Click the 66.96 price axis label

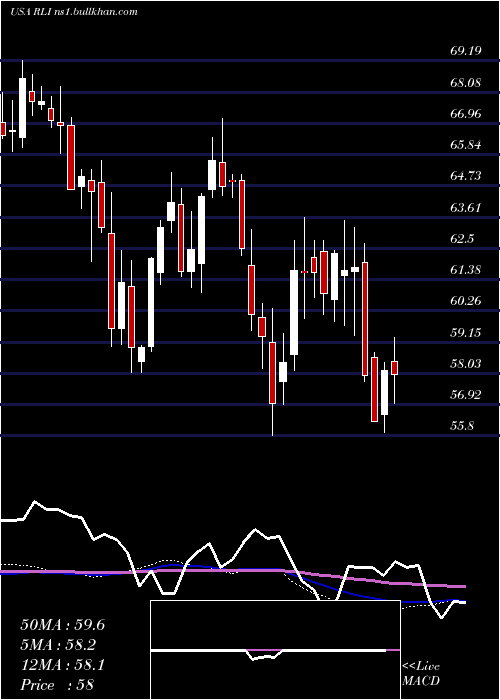(x=466, y=114)
